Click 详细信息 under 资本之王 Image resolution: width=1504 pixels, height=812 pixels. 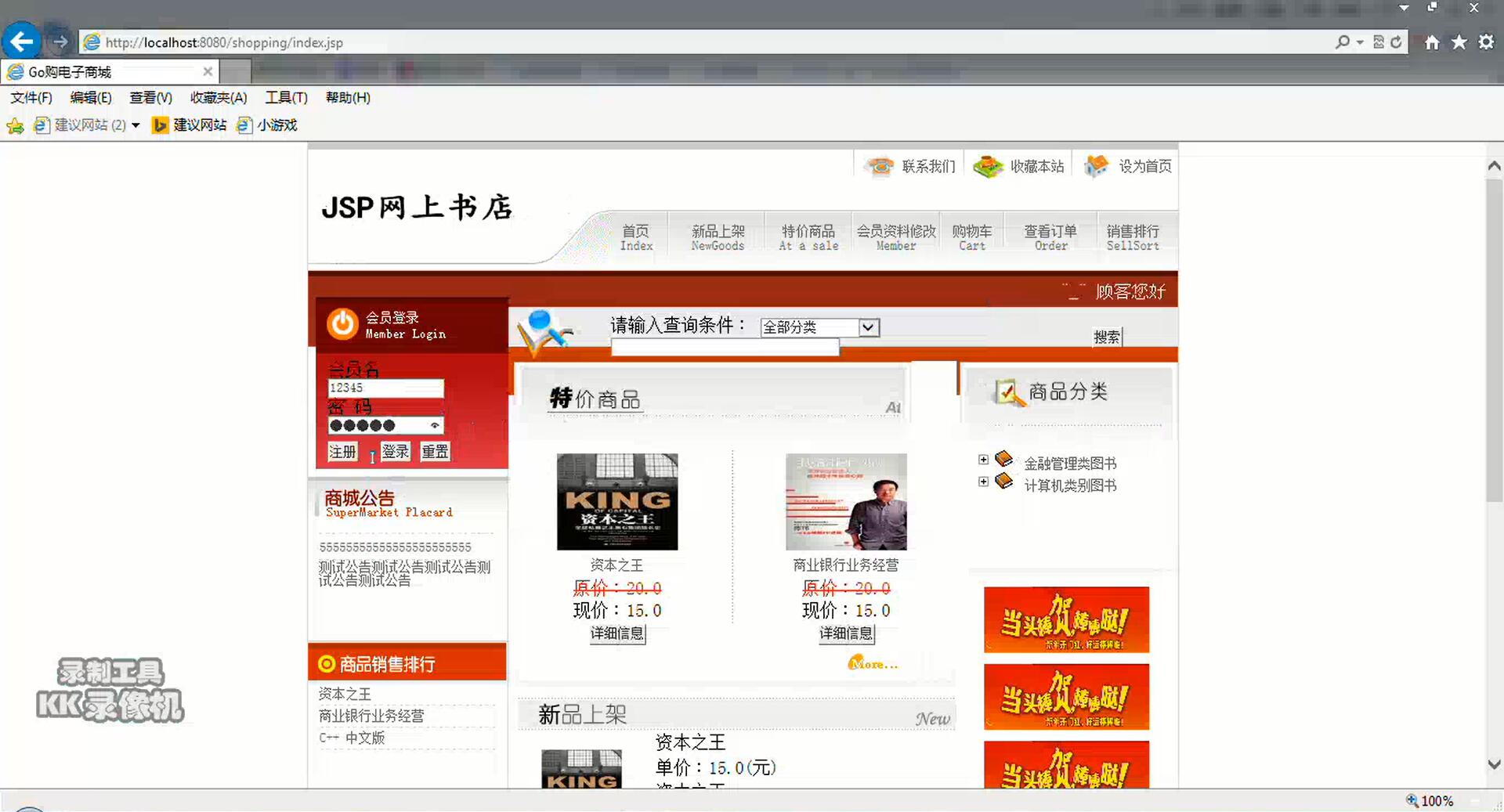pos(617,633)
